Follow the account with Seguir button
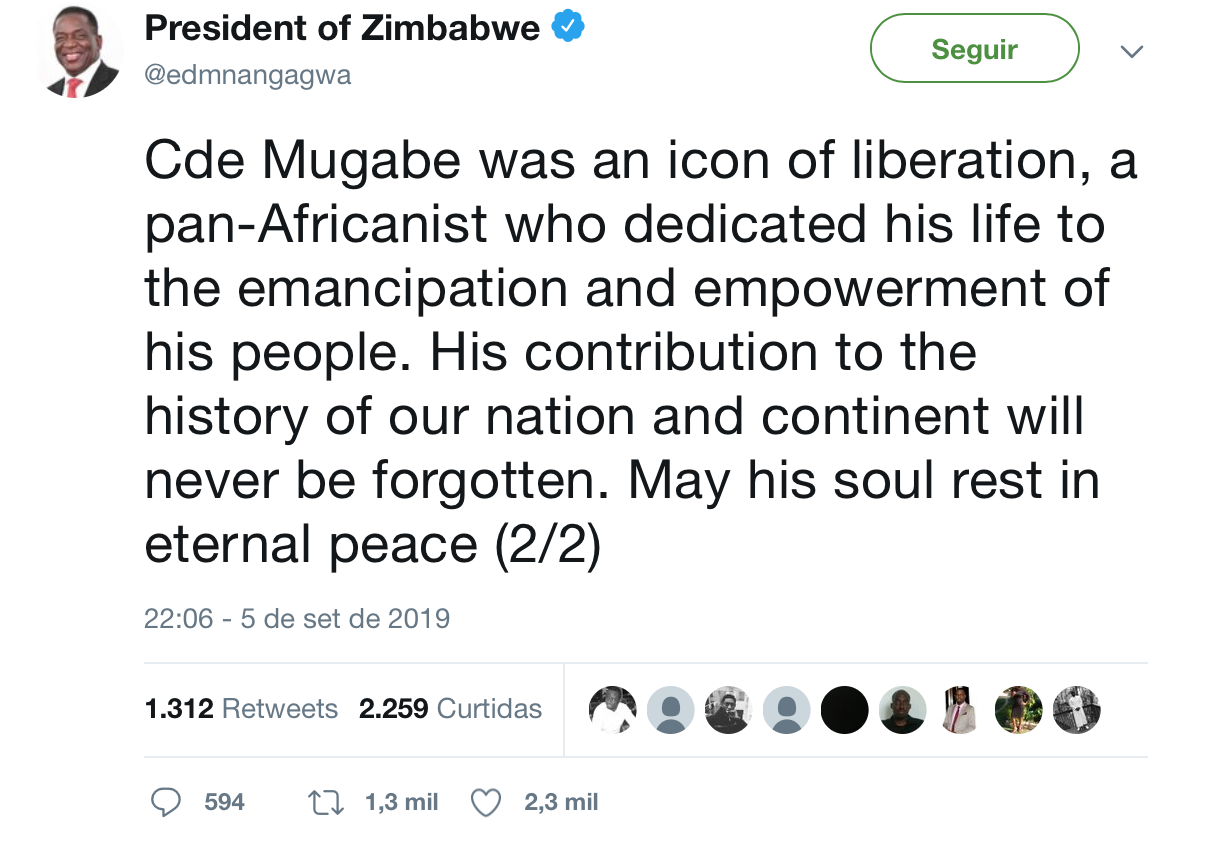The height and width of the screenshot is (852, 1216). (975, 48)
